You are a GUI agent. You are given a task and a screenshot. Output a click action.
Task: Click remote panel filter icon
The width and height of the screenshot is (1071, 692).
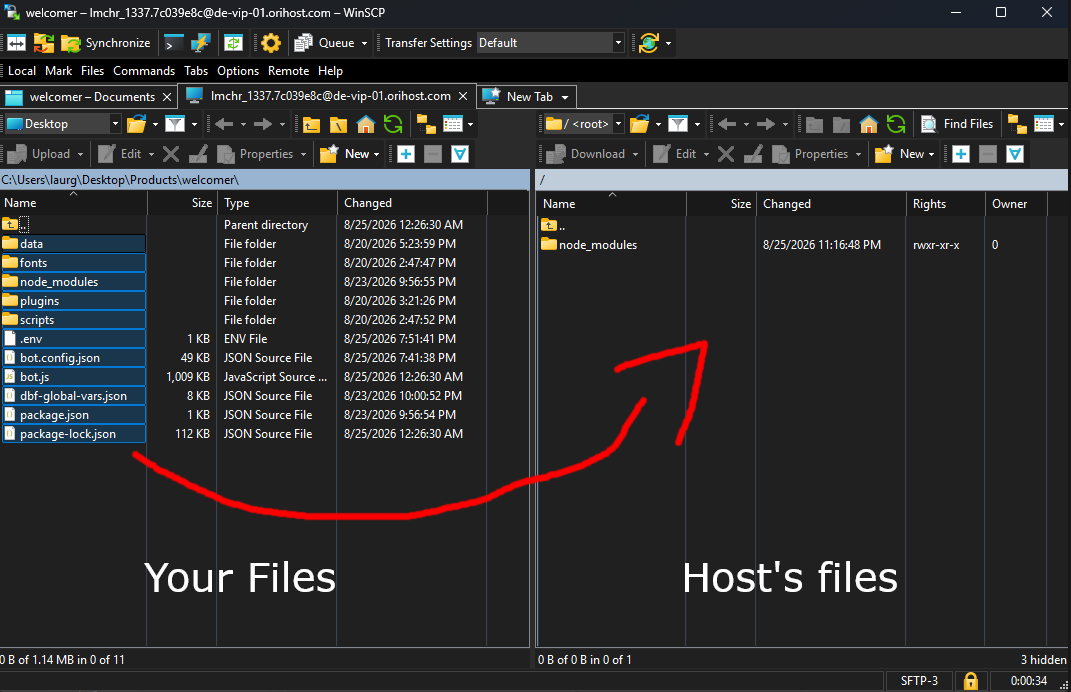click(x=678, y=124)
